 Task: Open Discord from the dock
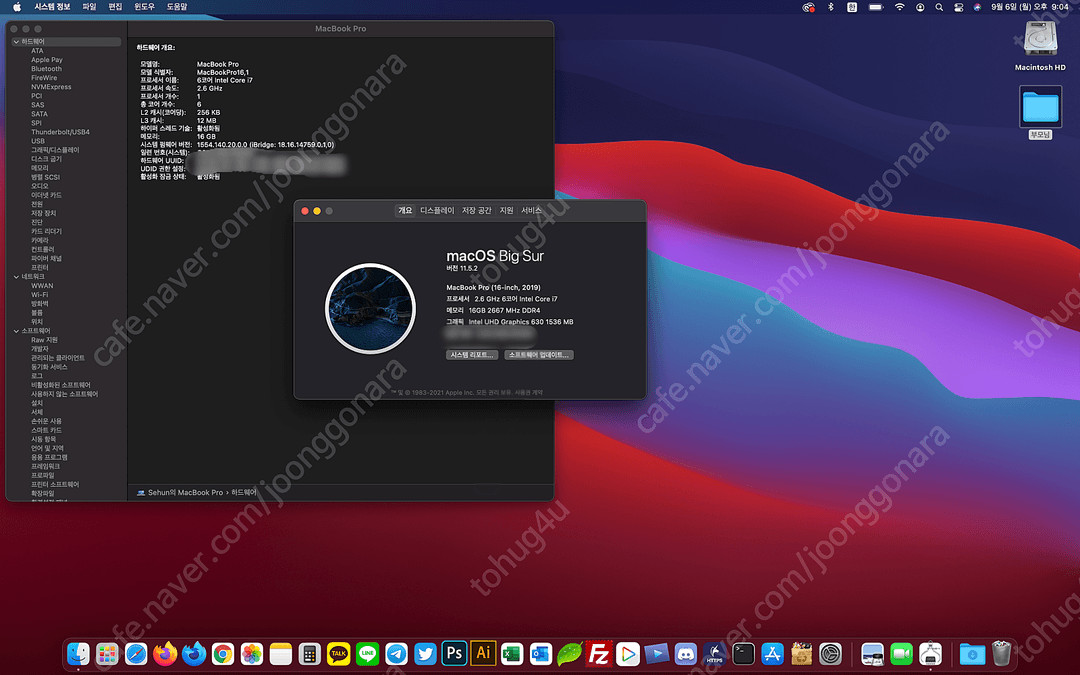click(686, 654)
